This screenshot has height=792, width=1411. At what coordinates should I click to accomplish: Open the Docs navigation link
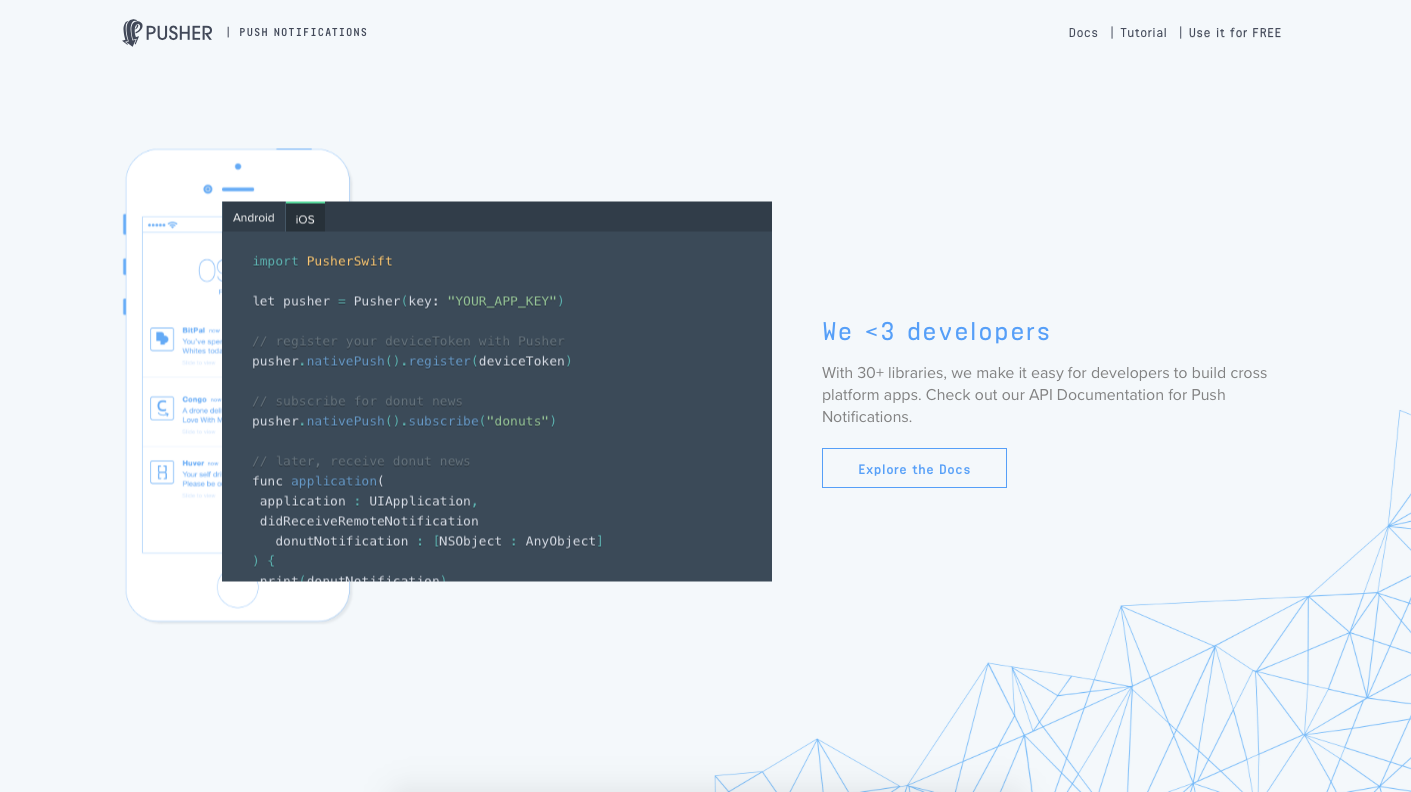point(1083,33)
